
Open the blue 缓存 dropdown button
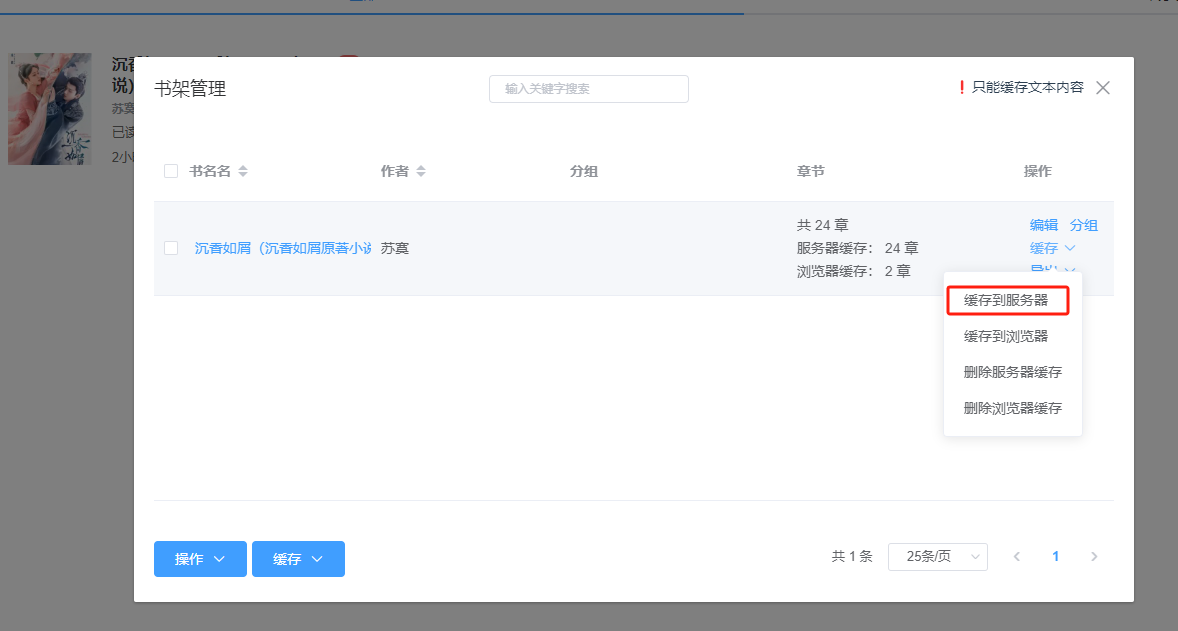[x=298, y=559]
